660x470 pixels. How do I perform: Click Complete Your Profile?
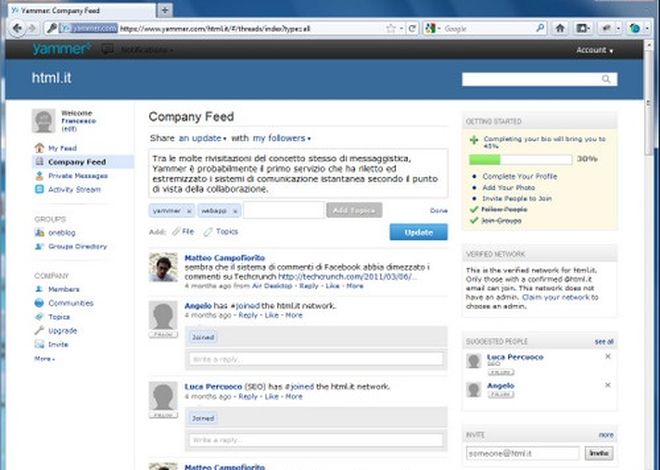point(519,176)
